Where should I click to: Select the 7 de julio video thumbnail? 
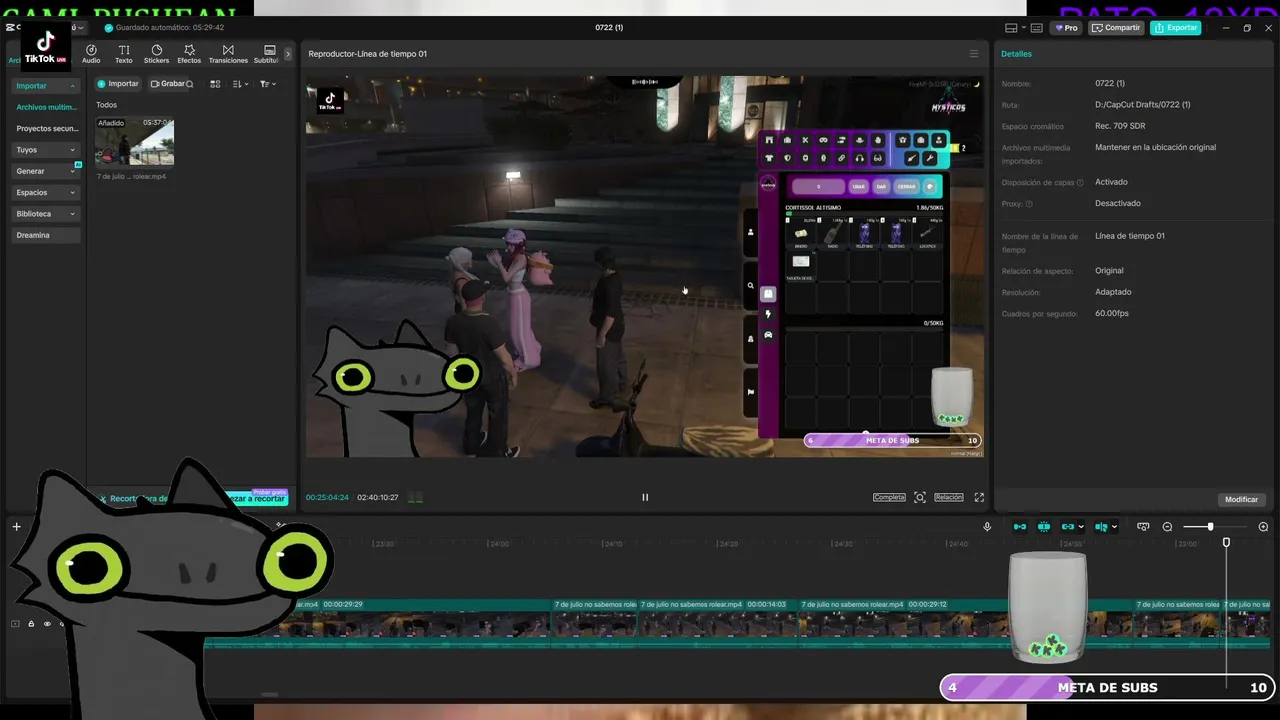click(134, 141)
